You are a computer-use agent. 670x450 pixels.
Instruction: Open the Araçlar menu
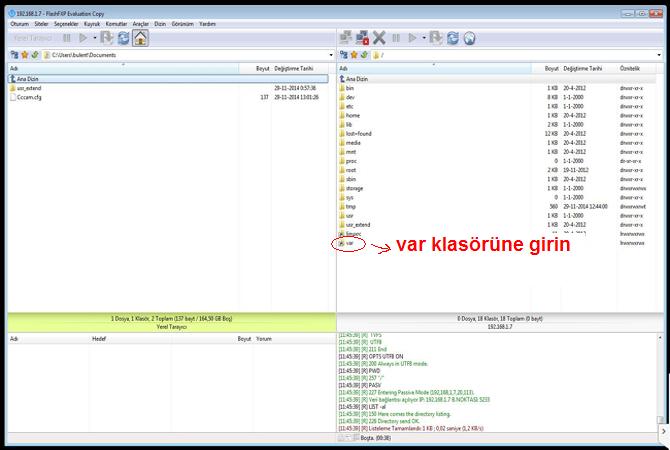click(141, 23)
